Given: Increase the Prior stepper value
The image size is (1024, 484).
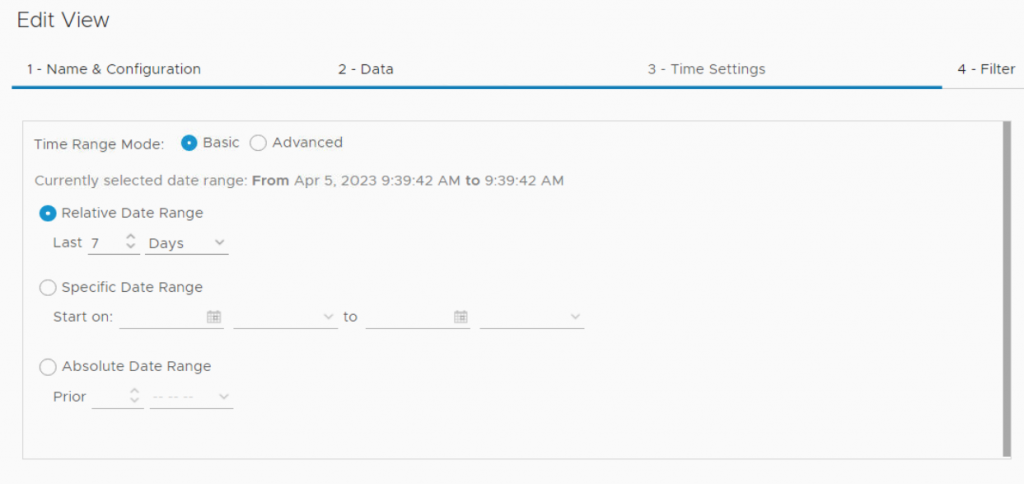Looking at the screenshot, I should (135, 392).
